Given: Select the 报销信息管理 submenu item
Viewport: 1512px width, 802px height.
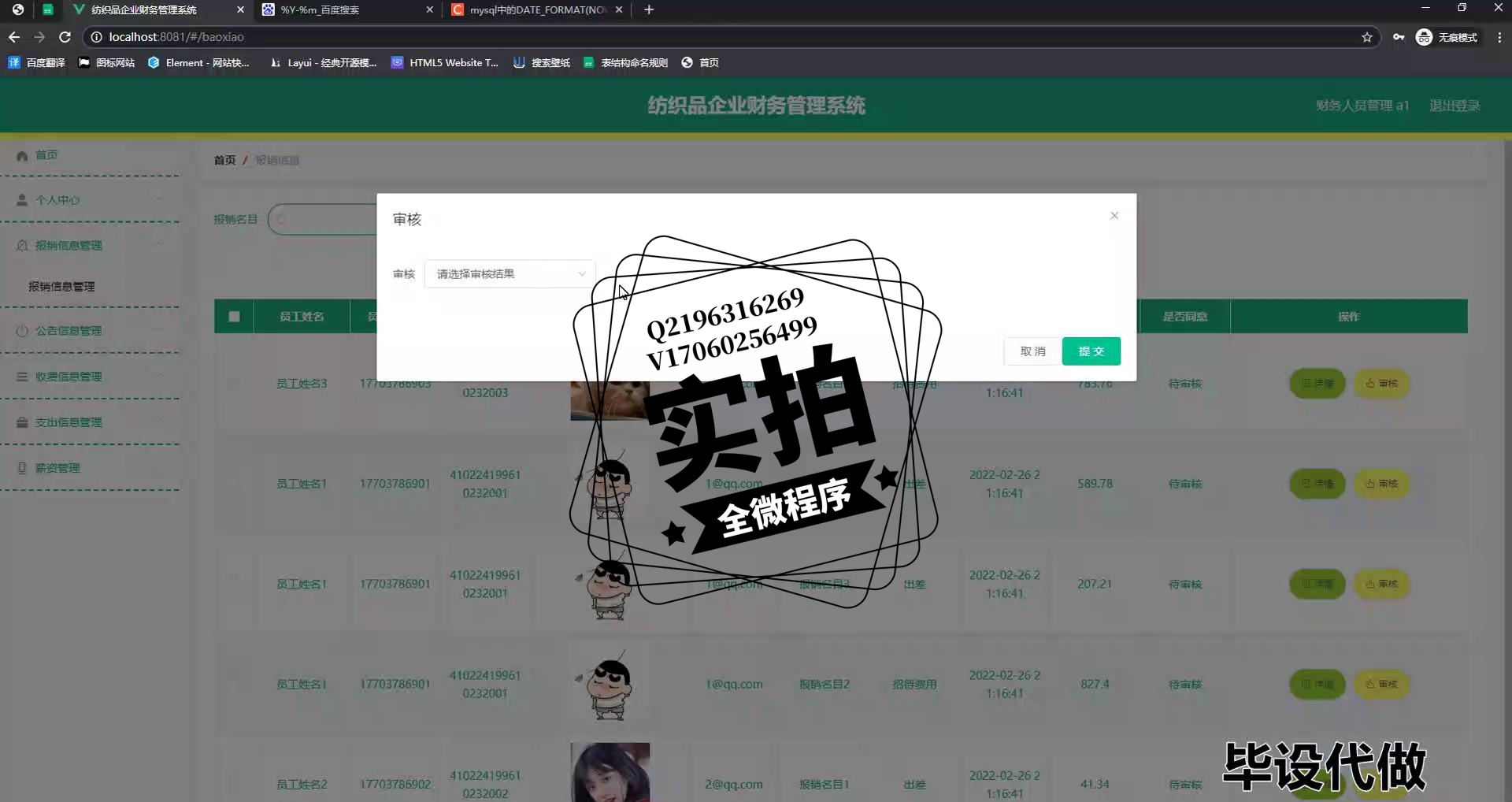Looking at the screenshot, I should pos(61,287).
